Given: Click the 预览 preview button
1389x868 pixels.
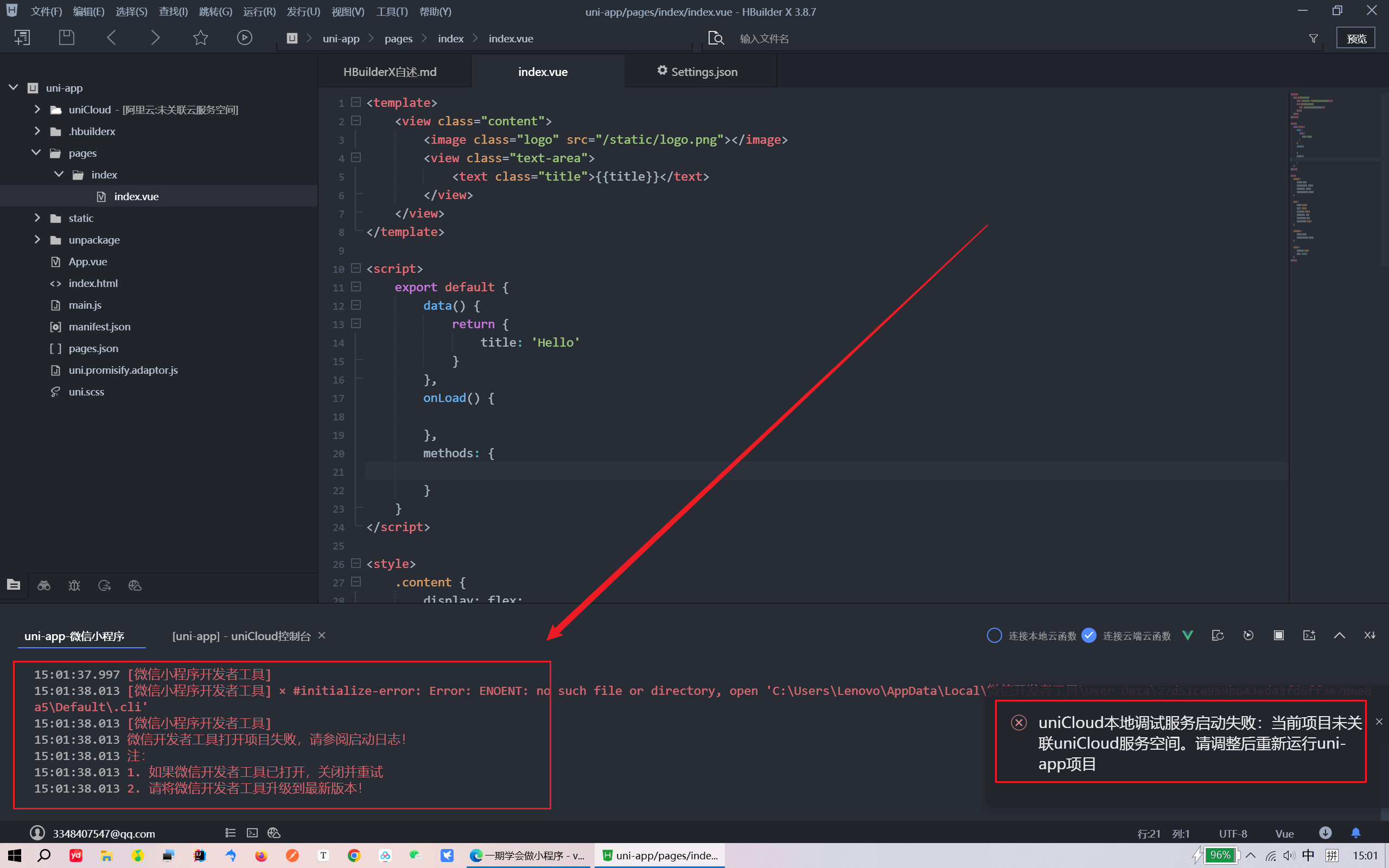Looking at the screenshot, I should tap(1356, 39).
